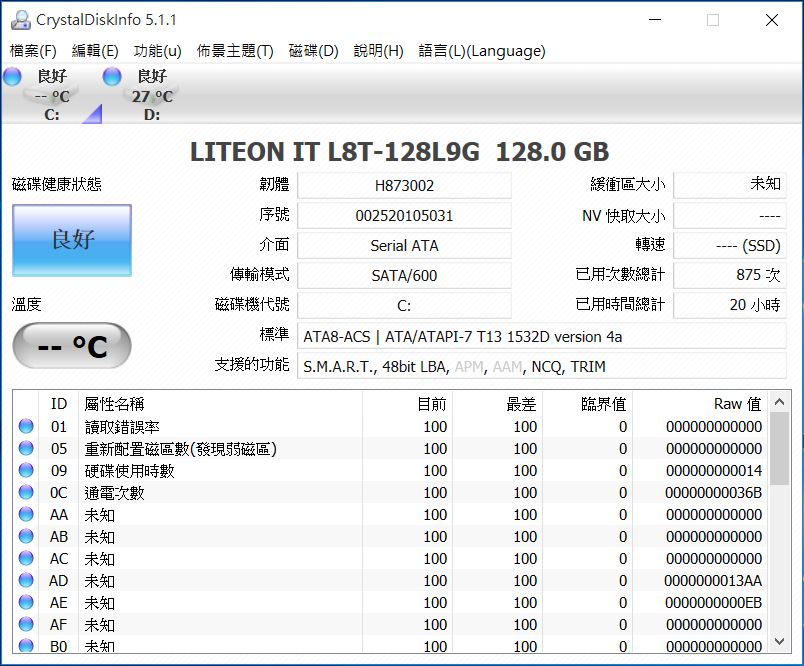
Task: Open the 功能(u) menu
Action: click(157, 51)
